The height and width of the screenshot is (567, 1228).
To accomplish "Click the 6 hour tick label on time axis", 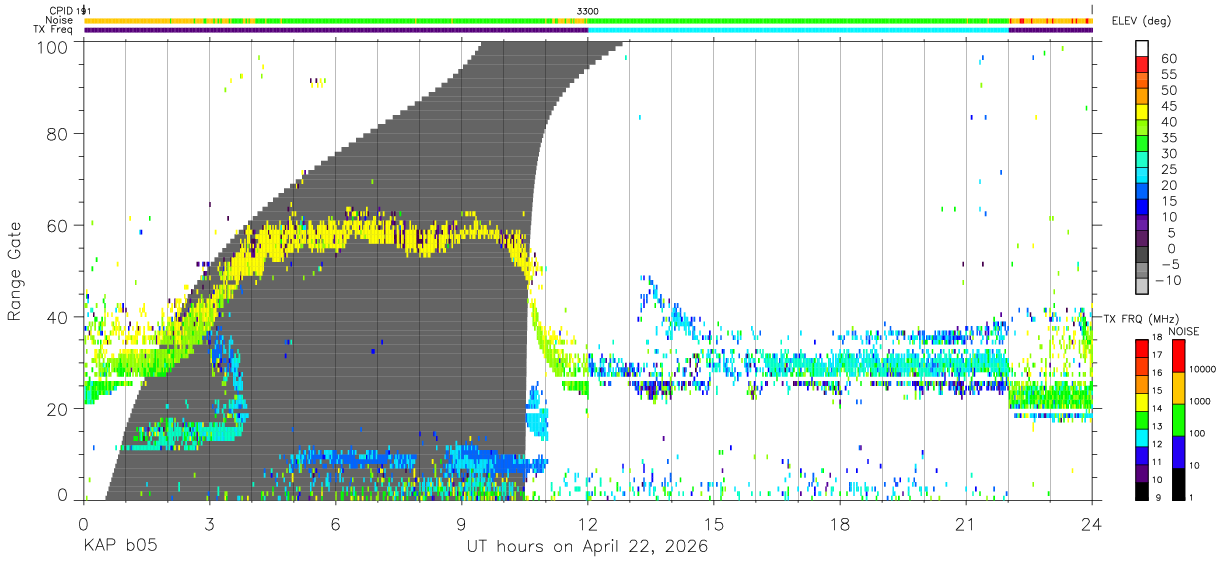I will click(335, 524).
